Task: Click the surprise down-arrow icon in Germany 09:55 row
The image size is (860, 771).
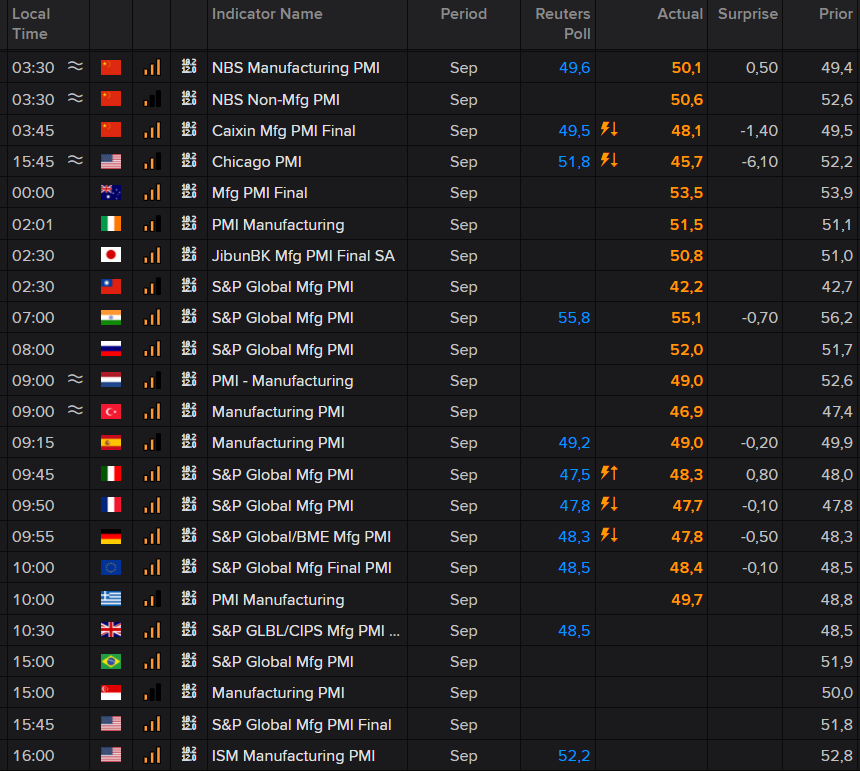Action: (x=609, y=535)
